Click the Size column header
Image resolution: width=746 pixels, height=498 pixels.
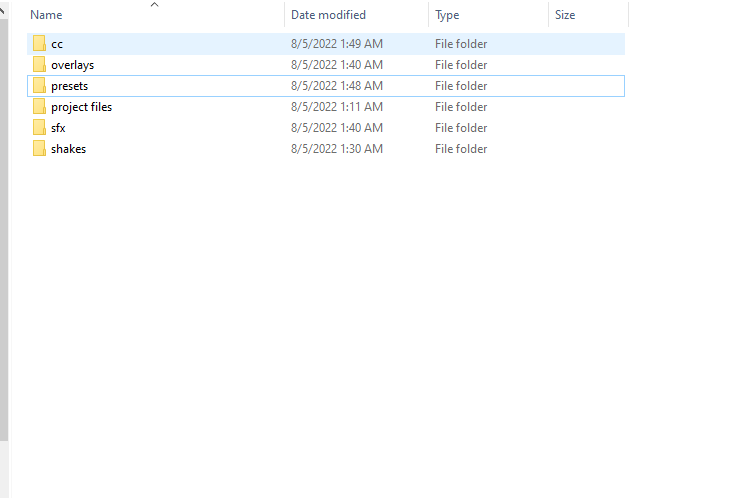[x=565, y=15]
